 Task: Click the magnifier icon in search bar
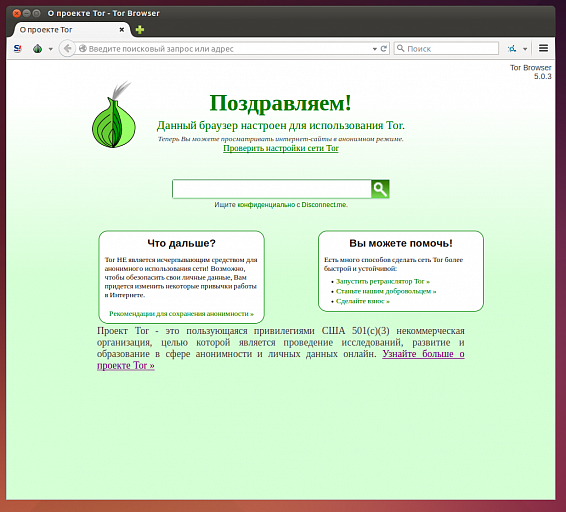click(x=400, y=48)
